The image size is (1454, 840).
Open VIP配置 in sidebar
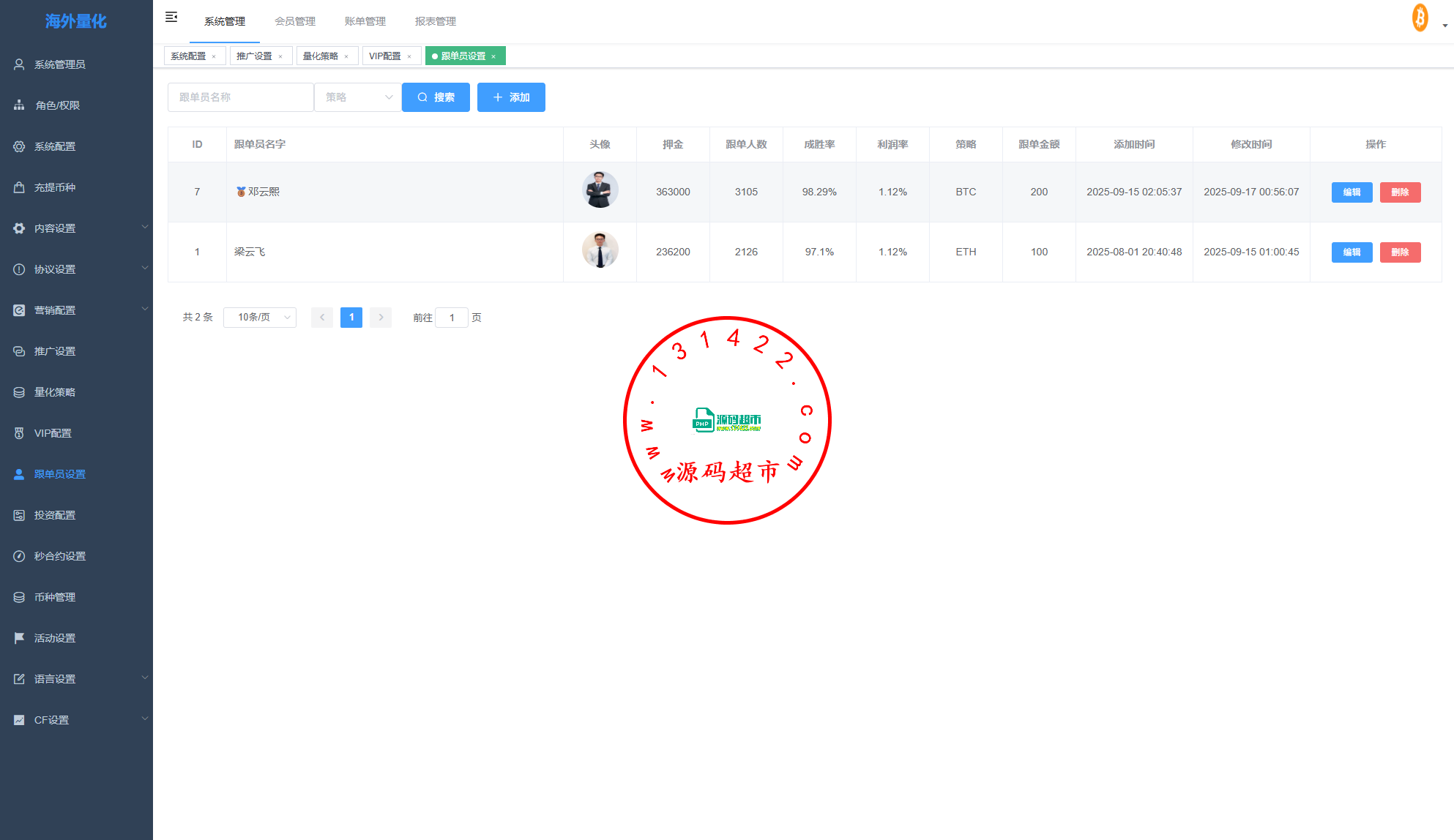point(53,433)
